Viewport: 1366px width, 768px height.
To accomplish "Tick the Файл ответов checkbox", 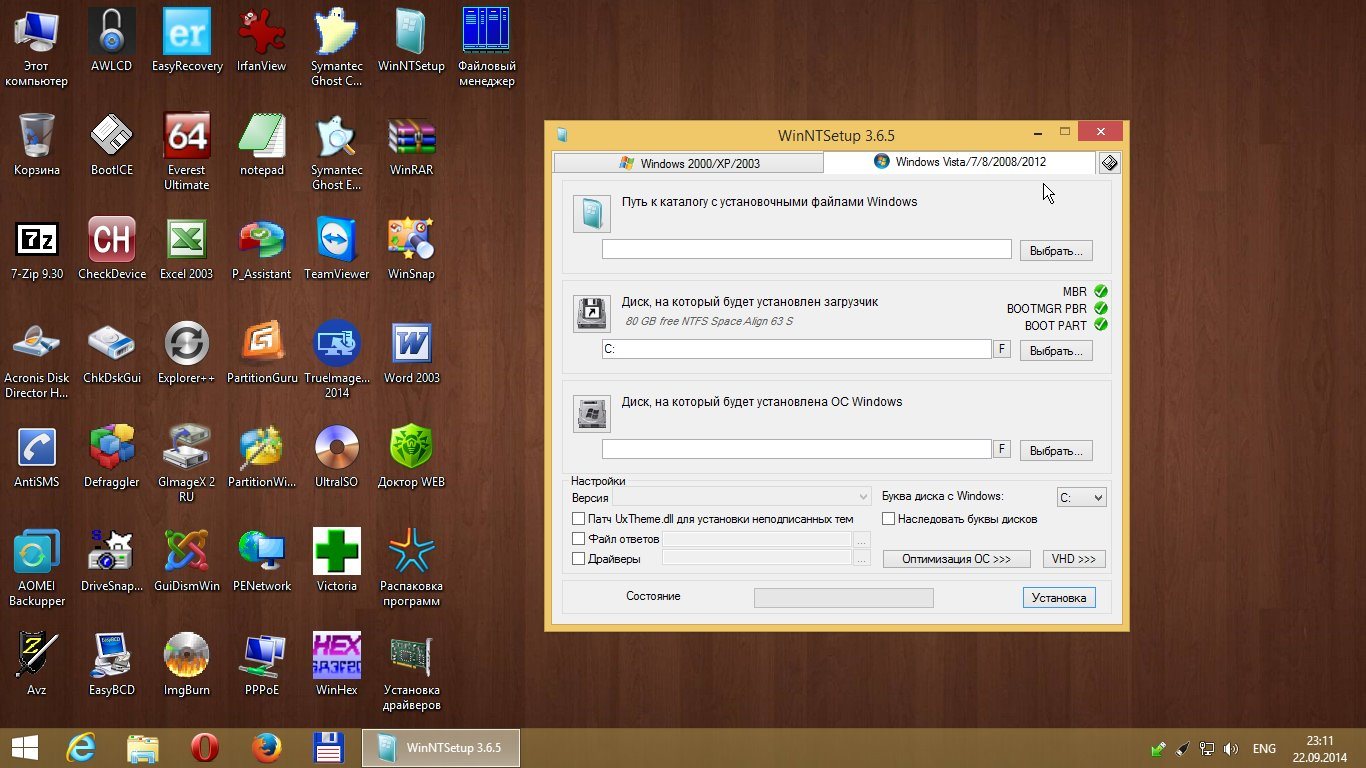I will coord(578,539).
